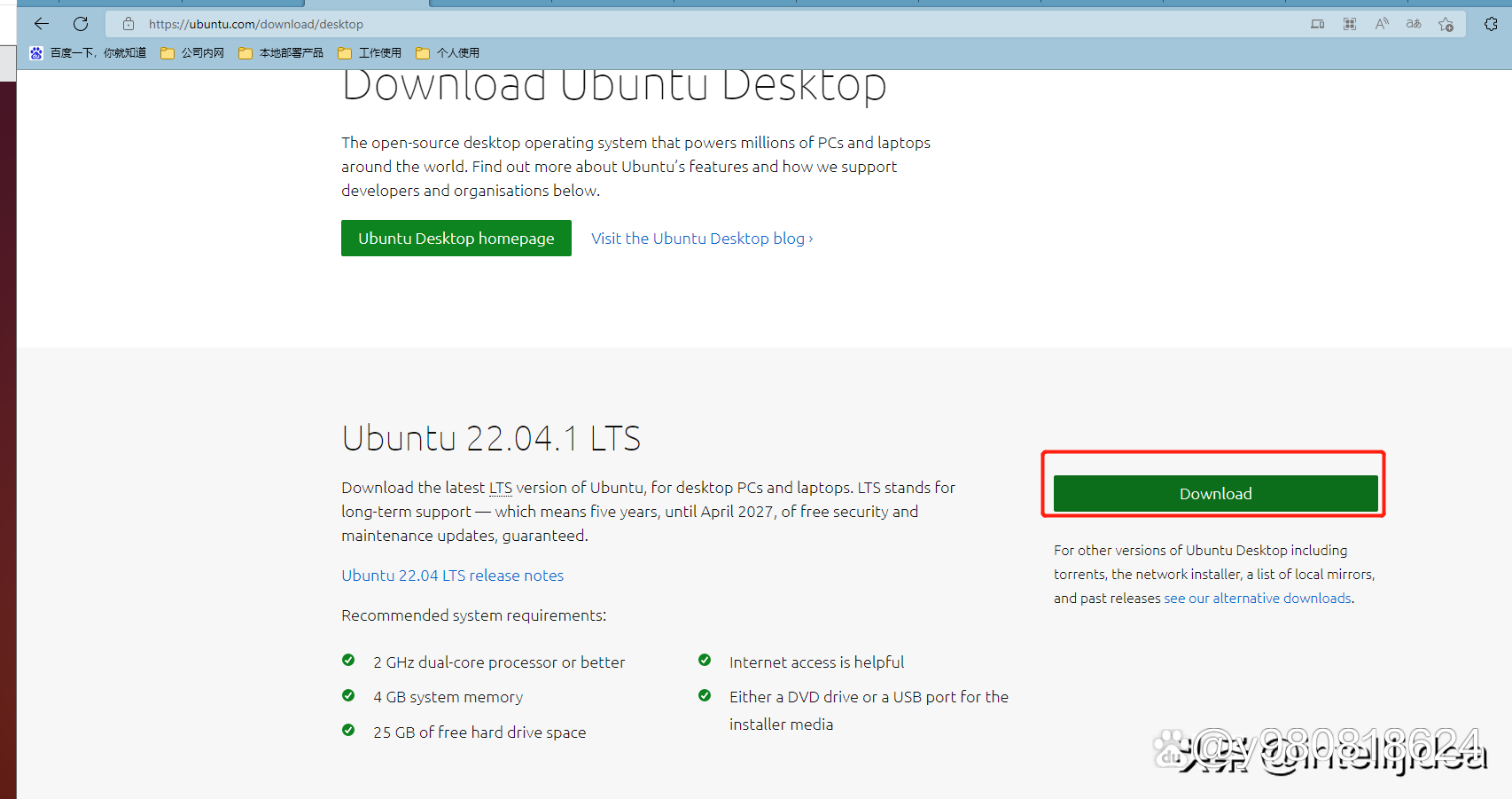The width and height of the screenshot is (1512, 799).
Task: View site info via the lock icon
Action: click(129, 24)
